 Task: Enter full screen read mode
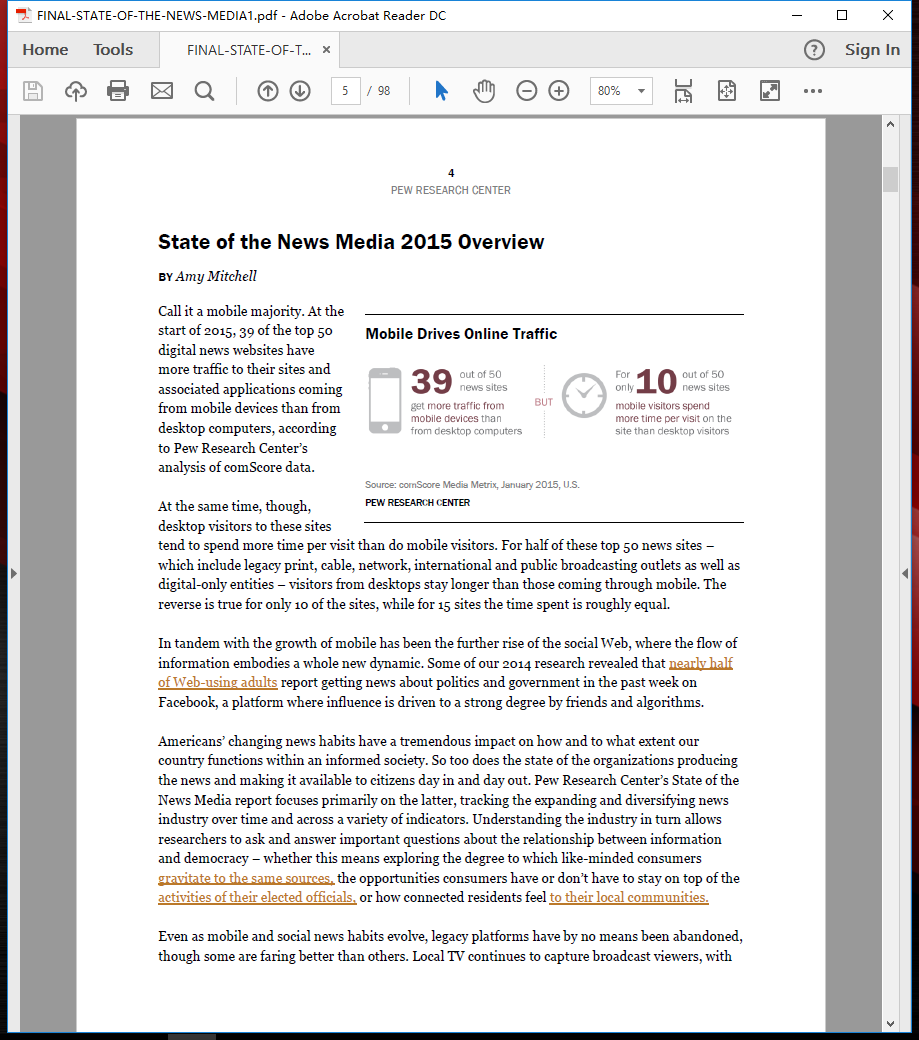pos(770,91)
